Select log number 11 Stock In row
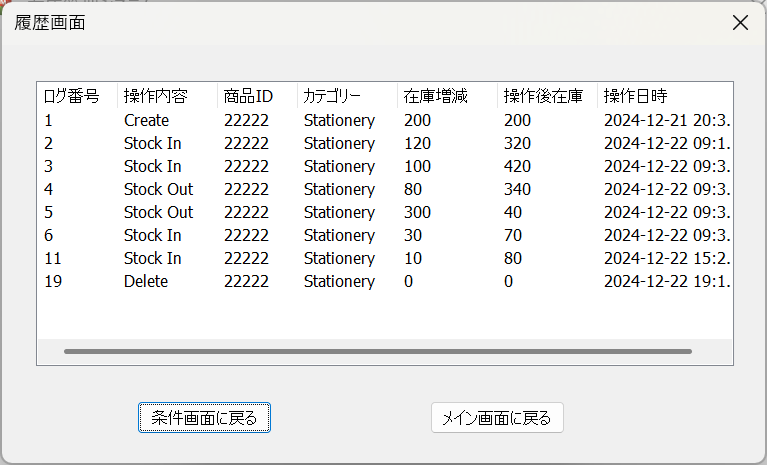This screenshot has height=465, width=767. pyautogui.click(x=152, y=258)
